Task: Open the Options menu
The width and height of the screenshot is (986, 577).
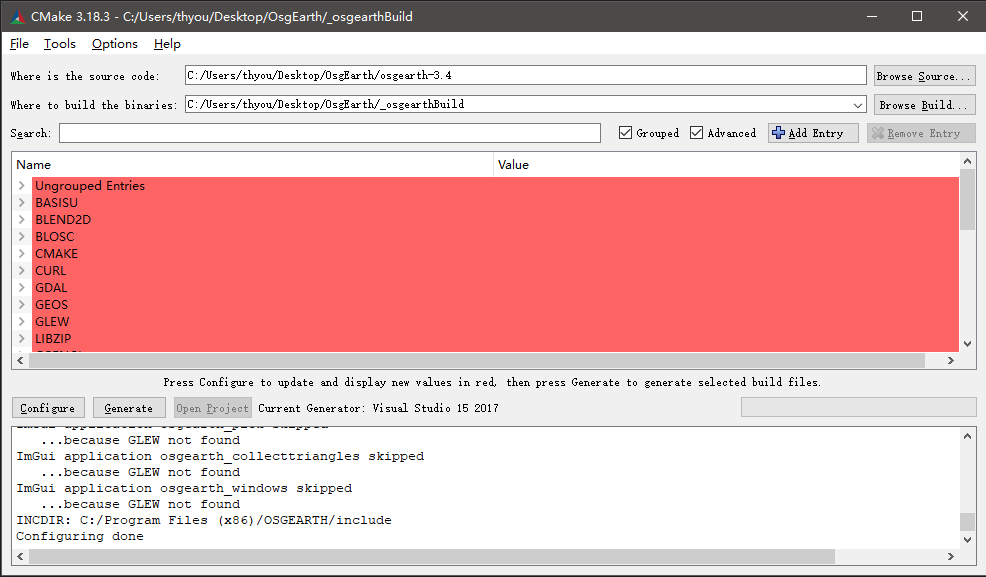Action: (115, 44)
